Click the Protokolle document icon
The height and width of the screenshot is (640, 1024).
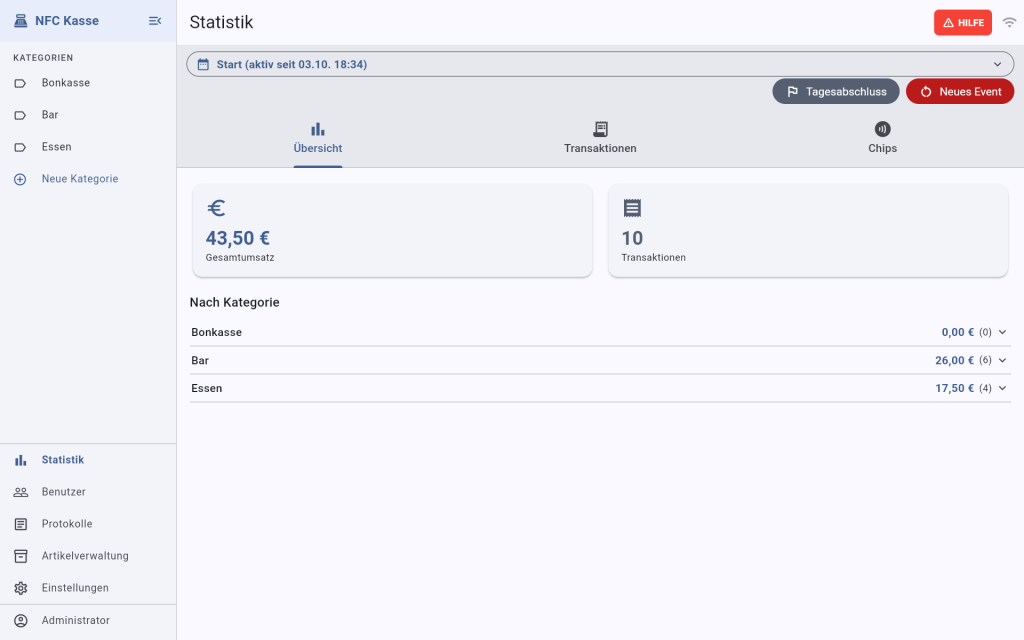click(x=21, y=524)
